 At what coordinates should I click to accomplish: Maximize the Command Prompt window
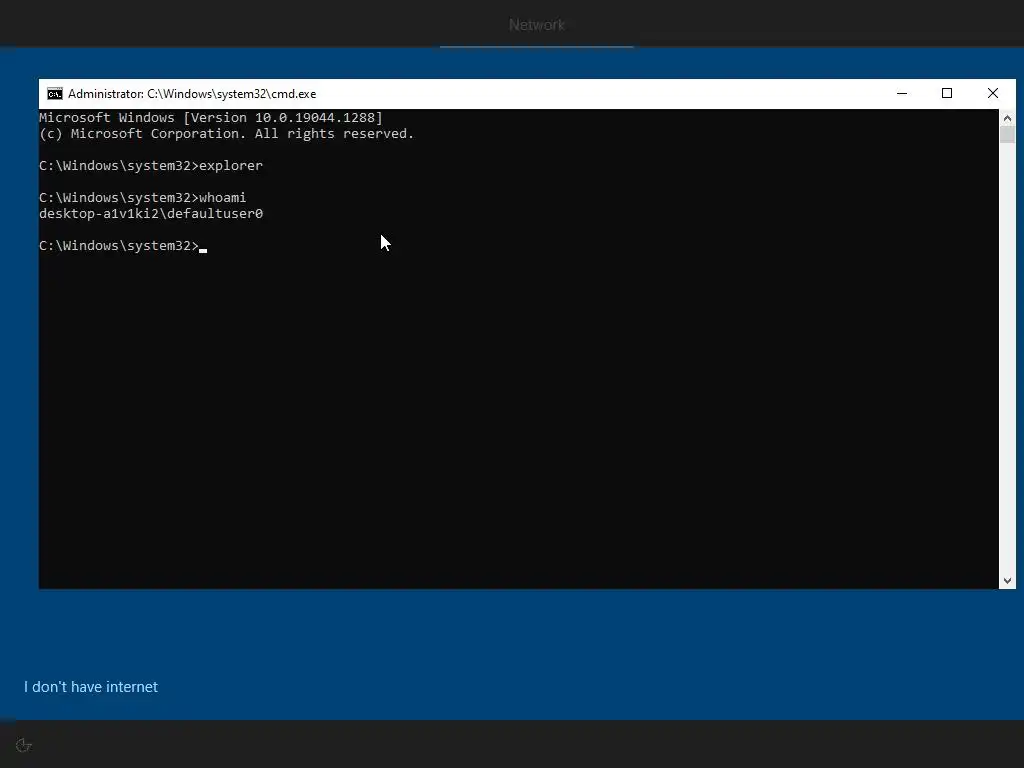[947, 93]
